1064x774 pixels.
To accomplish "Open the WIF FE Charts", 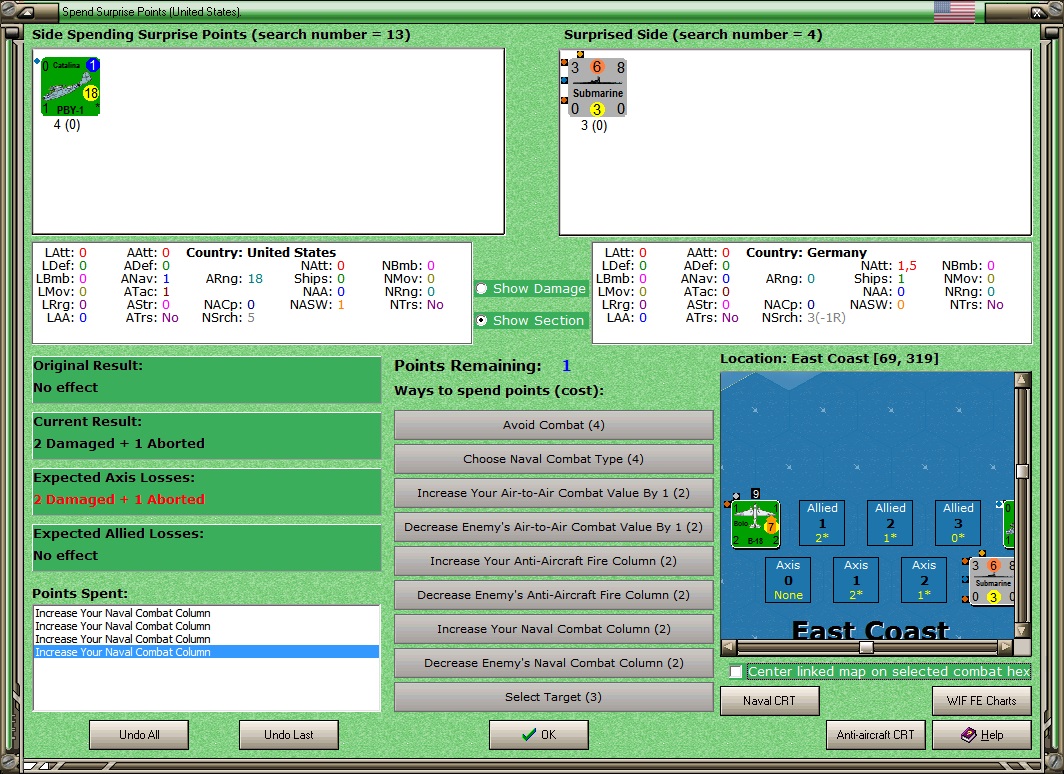I will 982,701.
